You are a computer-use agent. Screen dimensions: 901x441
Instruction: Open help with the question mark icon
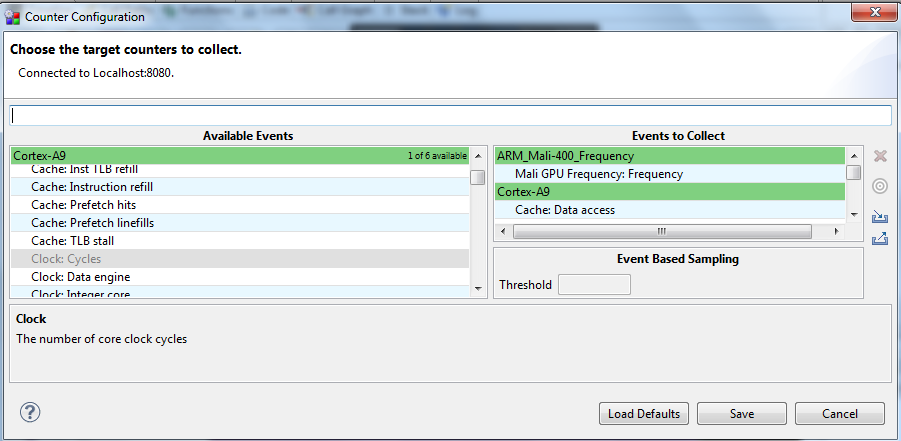pos(30,412)
